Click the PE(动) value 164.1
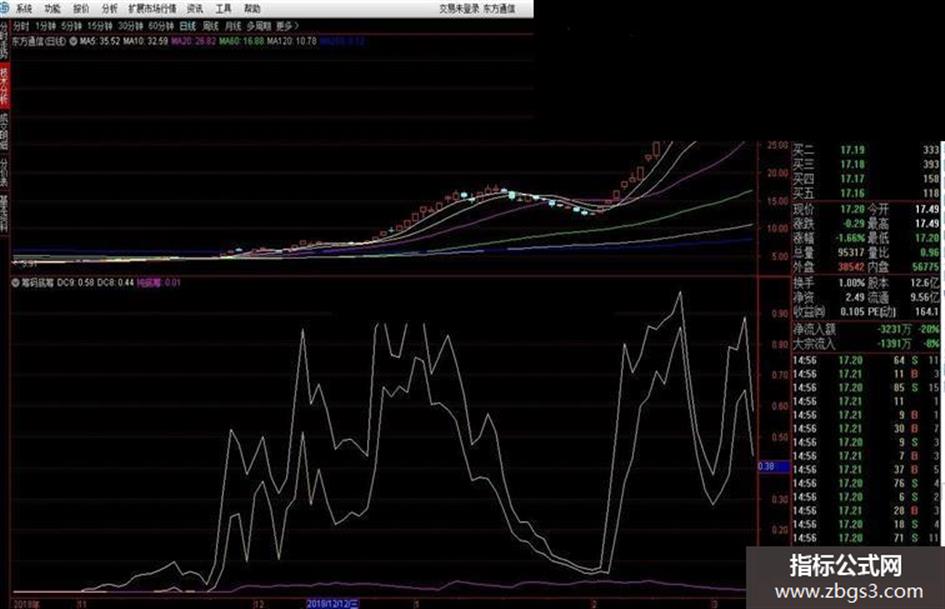Image resolution: width=945 pixels, height=609 pixels. tap(928, 312)
